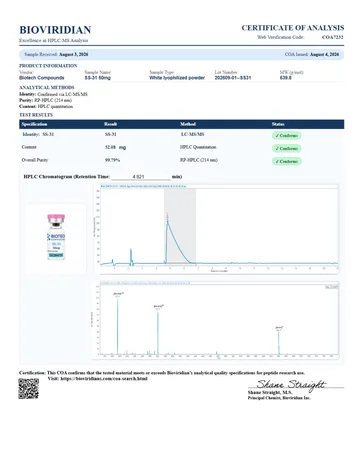360x466 pixels.
Task: Click the Shane Straight handwritten signature
Action: click(291, 384)
